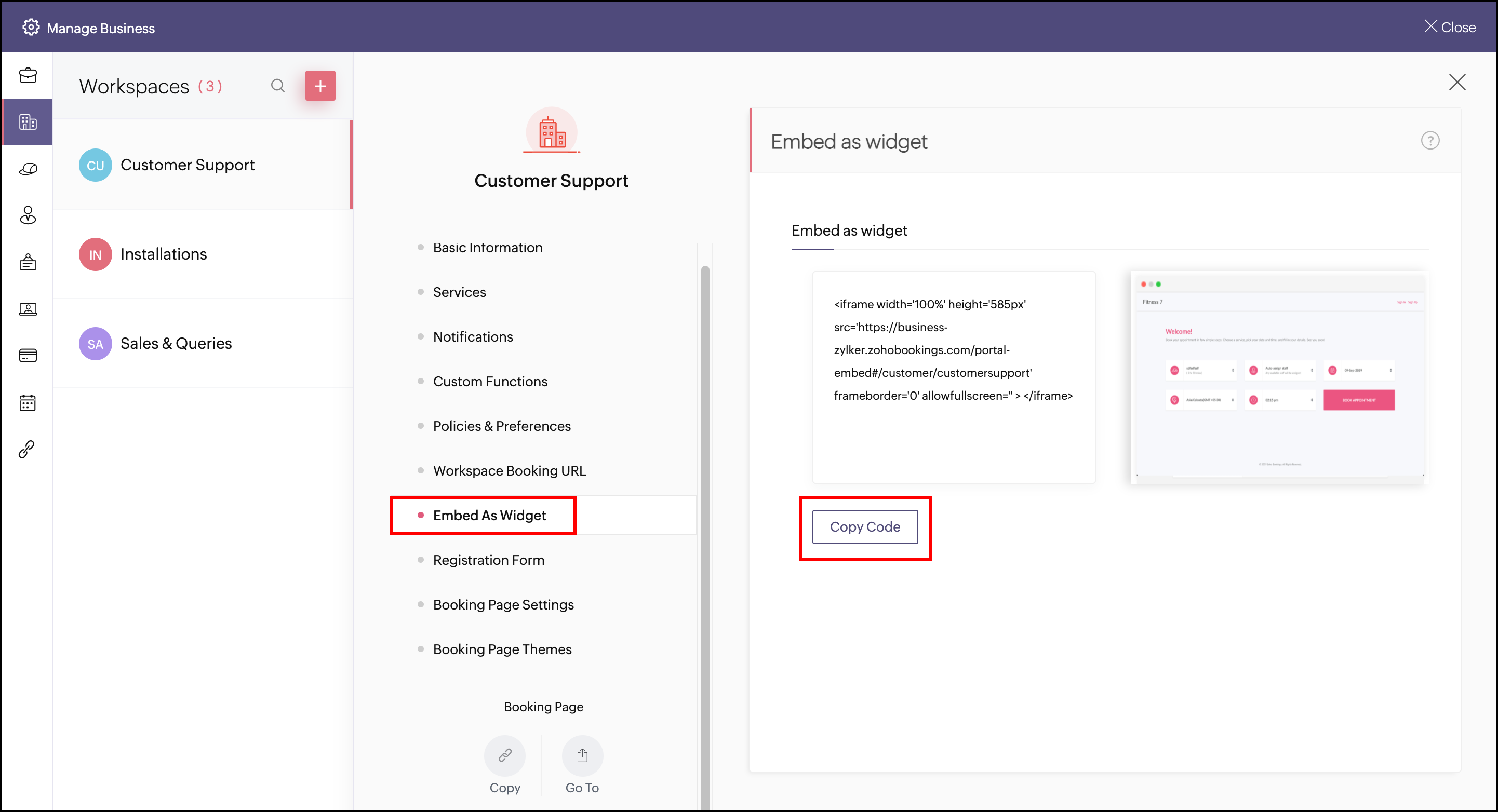Go to Policies & Preferences settings
Image resolution: width=1498 pixels, height=812 pixels.
tap(501, 426)
